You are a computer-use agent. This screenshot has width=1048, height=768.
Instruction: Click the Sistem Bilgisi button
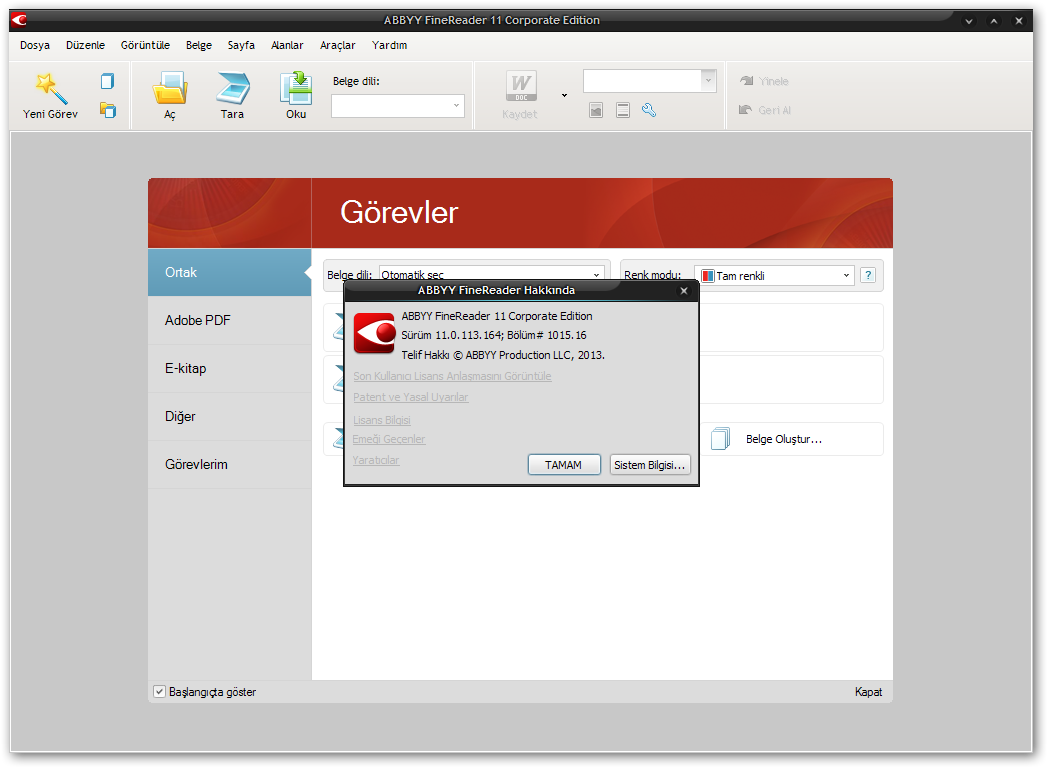pos(650,465)
